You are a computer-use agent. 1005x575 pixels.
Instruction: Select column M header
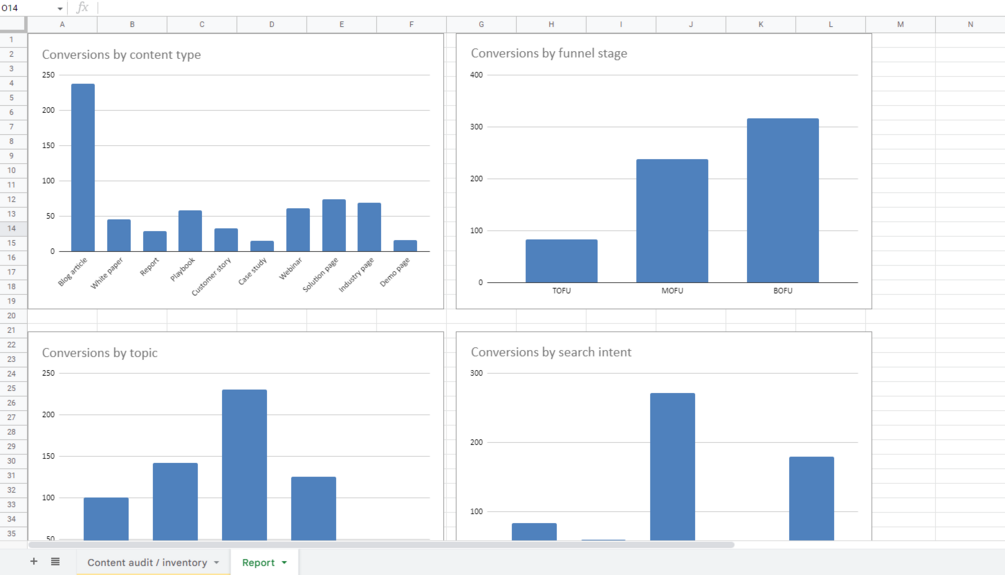pyautogui.click(x=901, y=24)
